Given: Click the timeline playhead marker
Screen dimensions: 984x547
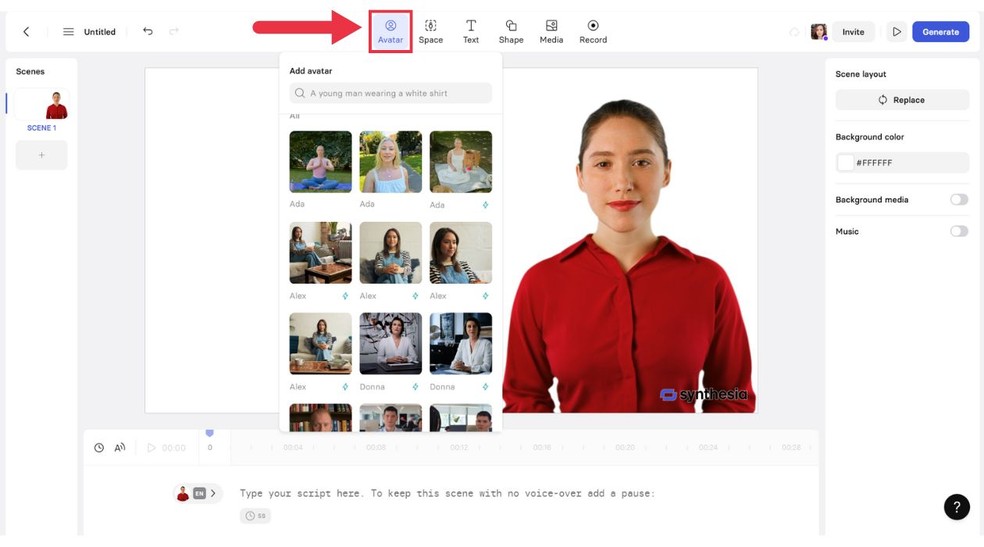Looking at the screenshot, I should pos(210,433).
